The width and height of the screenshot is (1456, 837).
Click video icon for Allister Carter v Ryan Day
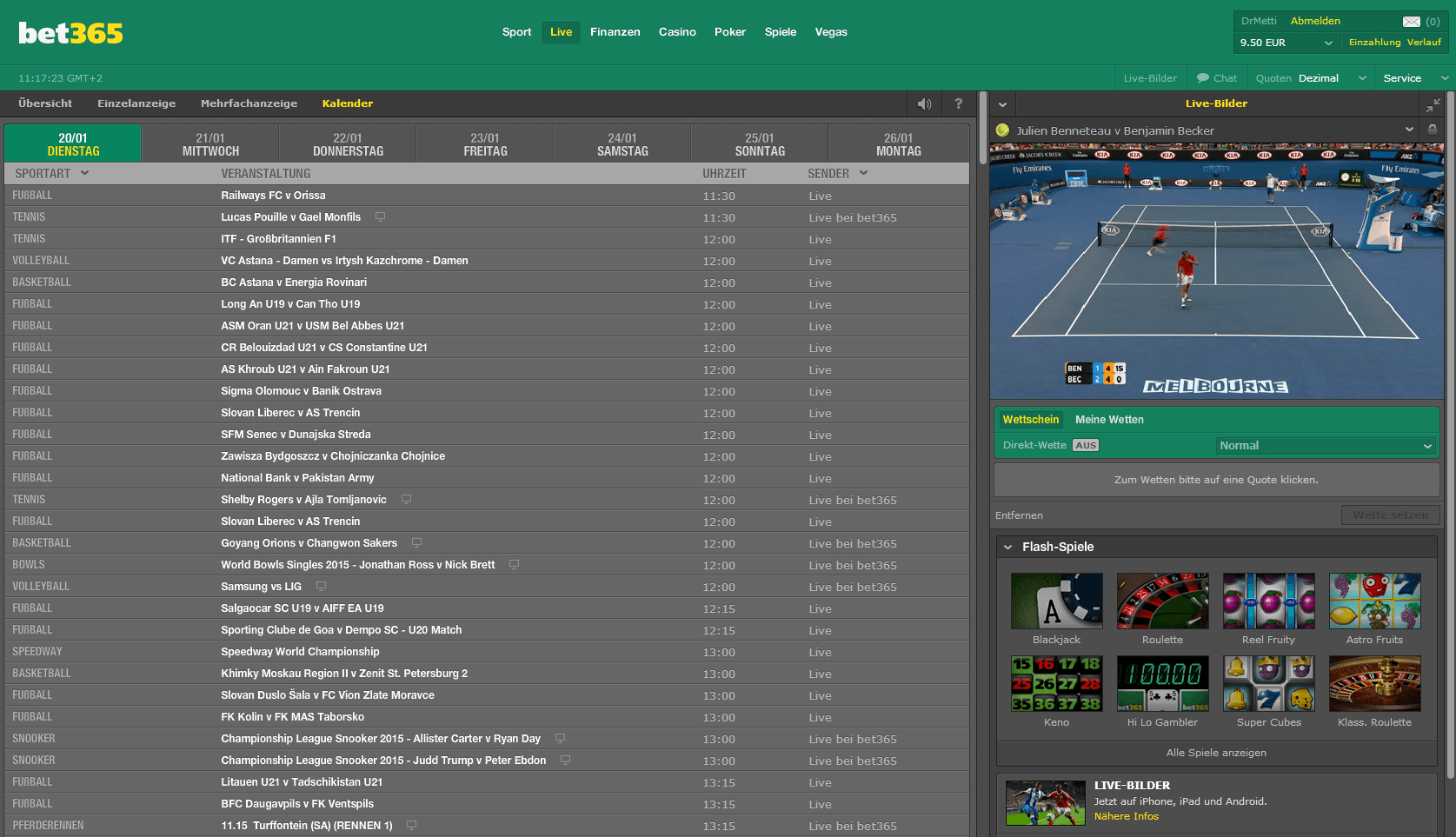[x=560, y=739]
